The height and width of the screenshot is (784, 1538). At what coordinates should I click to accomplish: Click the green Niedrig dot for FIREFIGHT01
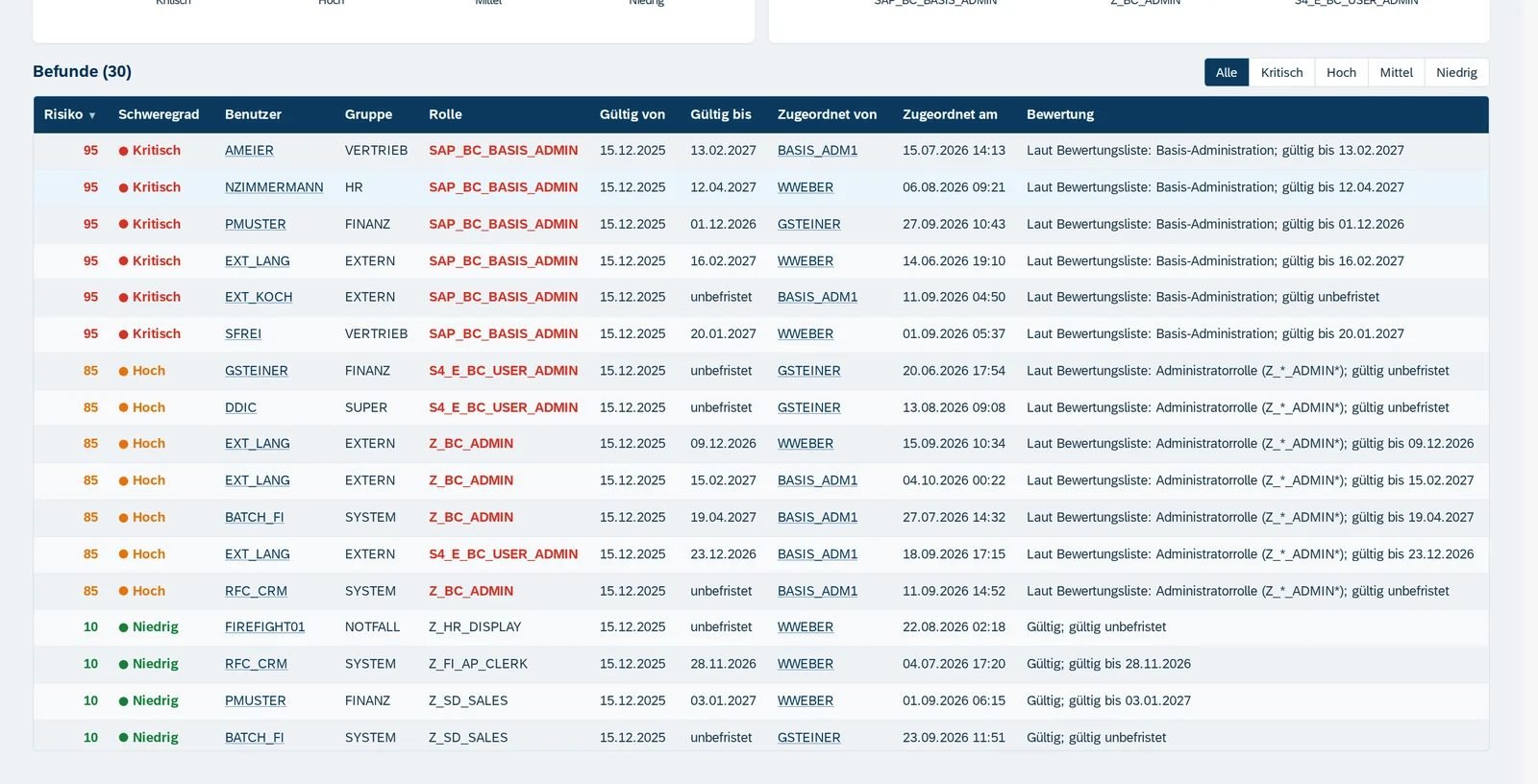(123, 627)
